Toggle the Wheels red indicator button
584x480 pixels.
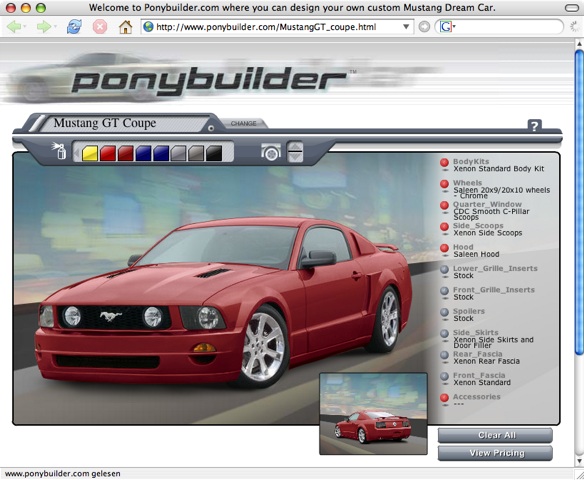tap(444, 184)
